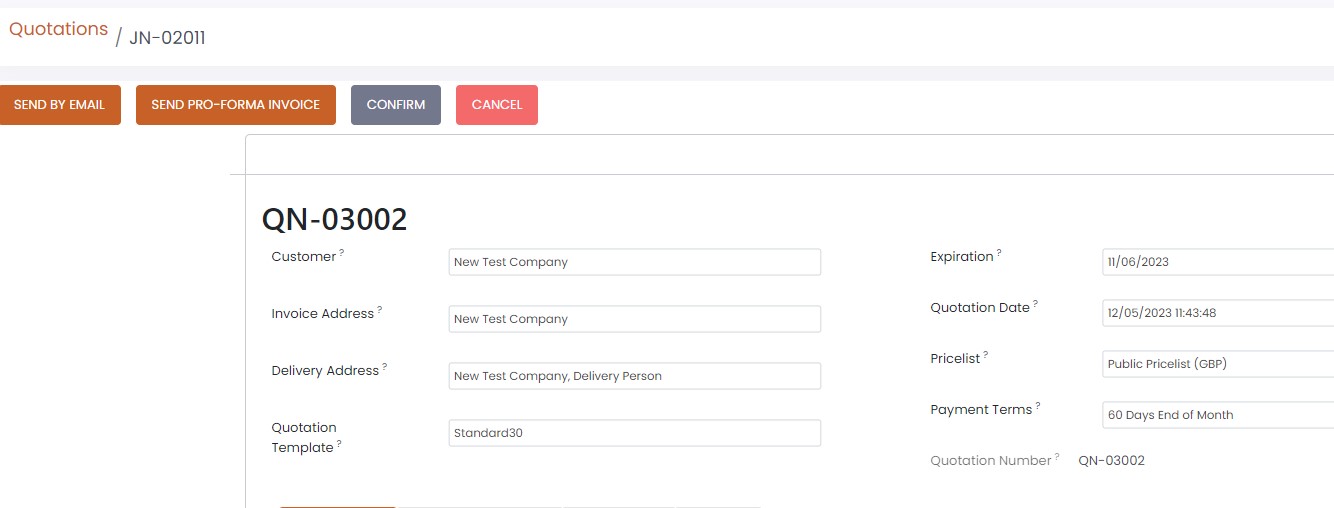Screen dimensions: 1334x508
Task: Click the help icon beside Expiration
Action: pos(999,253)
